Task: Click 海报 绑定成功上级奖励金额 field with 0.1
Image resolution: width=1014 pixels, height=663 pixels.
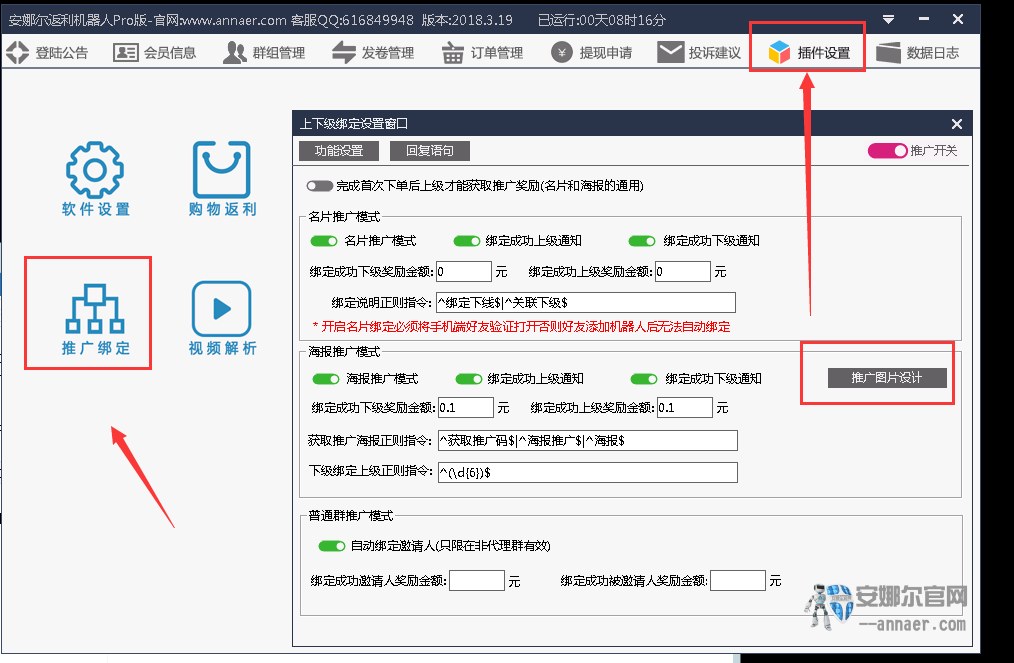Action: [x=685, y=408]
